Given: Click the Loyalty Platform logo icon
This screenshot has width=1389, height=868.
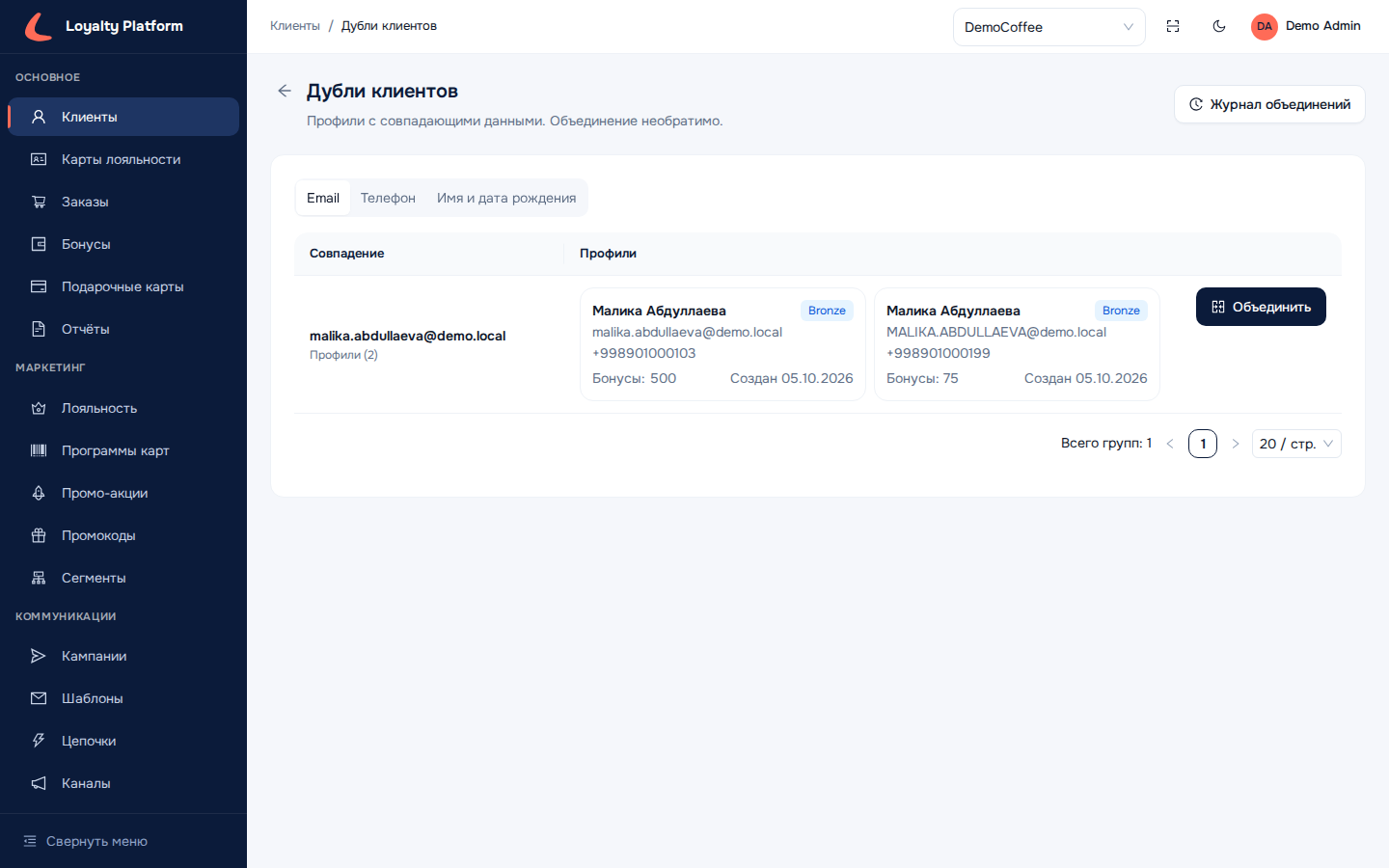Looking at the screenshot, I should tap(39, 26).
